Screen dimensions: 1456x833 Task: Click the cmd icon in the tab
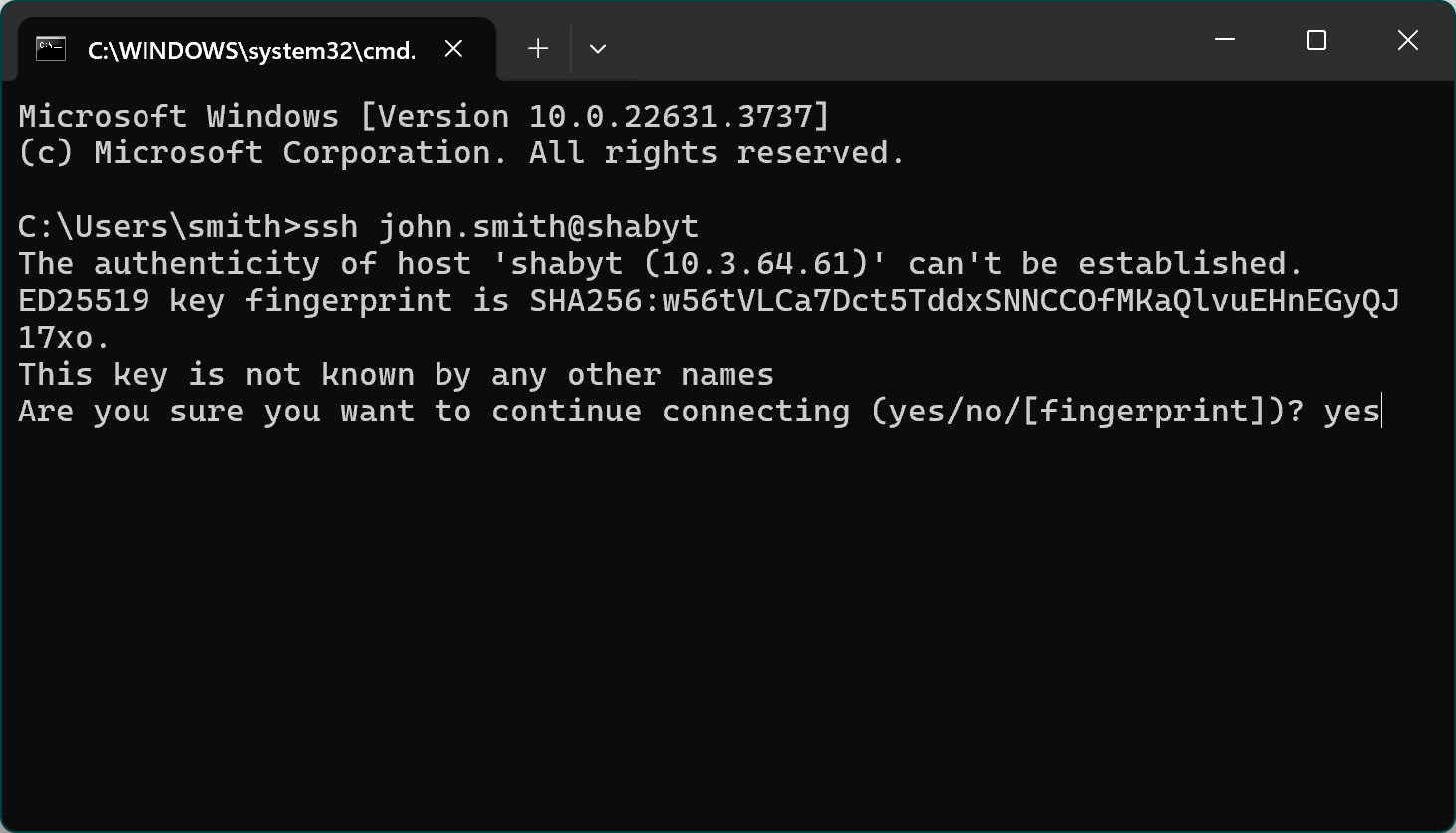(51, 49)
